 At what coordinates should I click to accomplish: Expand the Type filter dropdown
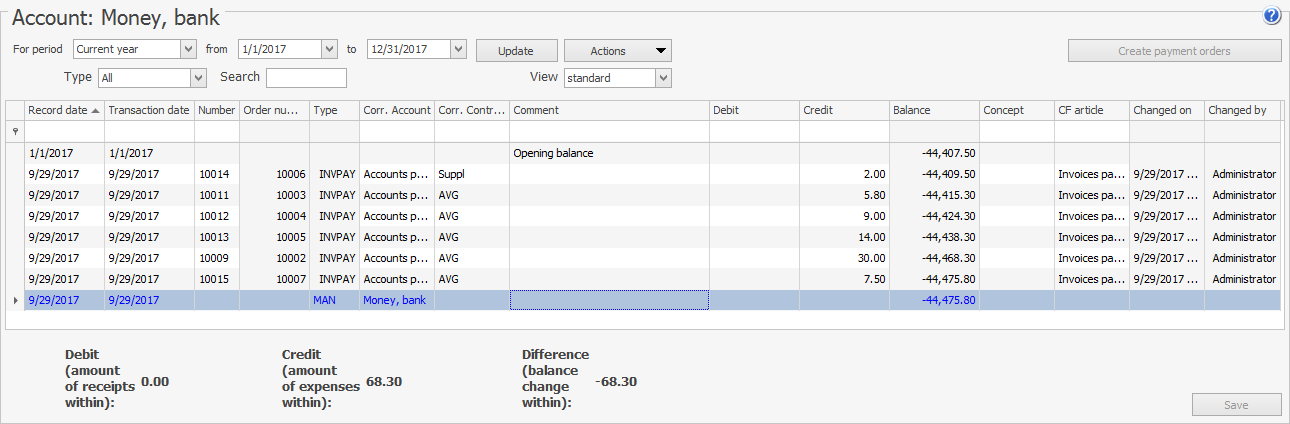[198, 78]
